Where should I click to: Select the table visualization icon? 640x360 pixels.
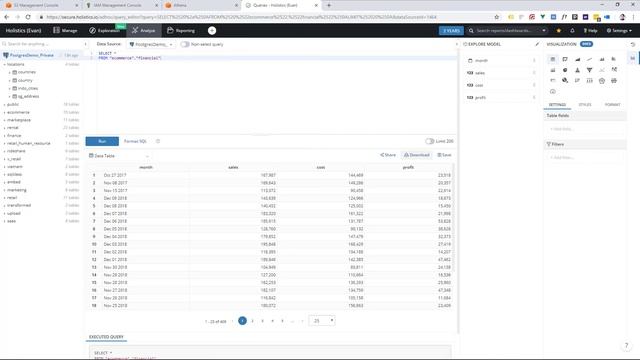click(x=553, y=59)
